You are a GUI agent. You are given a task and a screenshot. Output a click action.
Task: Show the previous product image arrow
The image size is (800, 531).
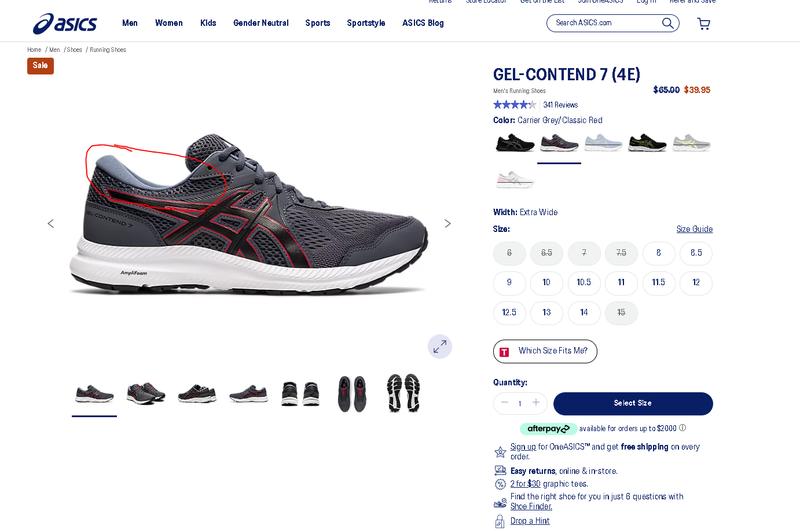point(51,223)
